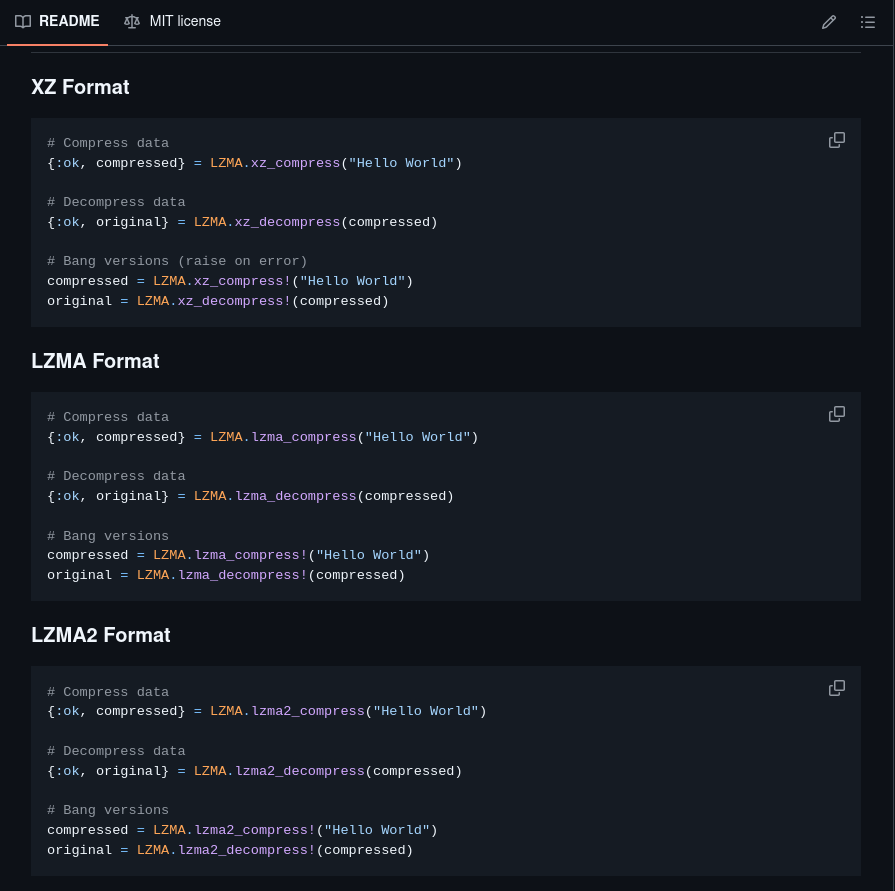Click the pencil icon to edit README
This screenshot has width=895, height=891.
point(828,21)
